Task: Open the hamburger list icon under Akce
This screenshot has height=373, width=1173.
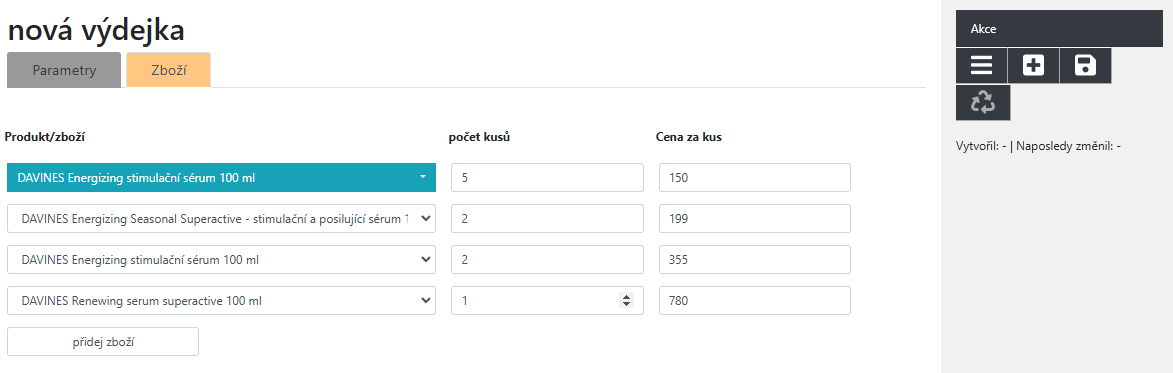Action: pyautogui.click(x=981, y=66)
